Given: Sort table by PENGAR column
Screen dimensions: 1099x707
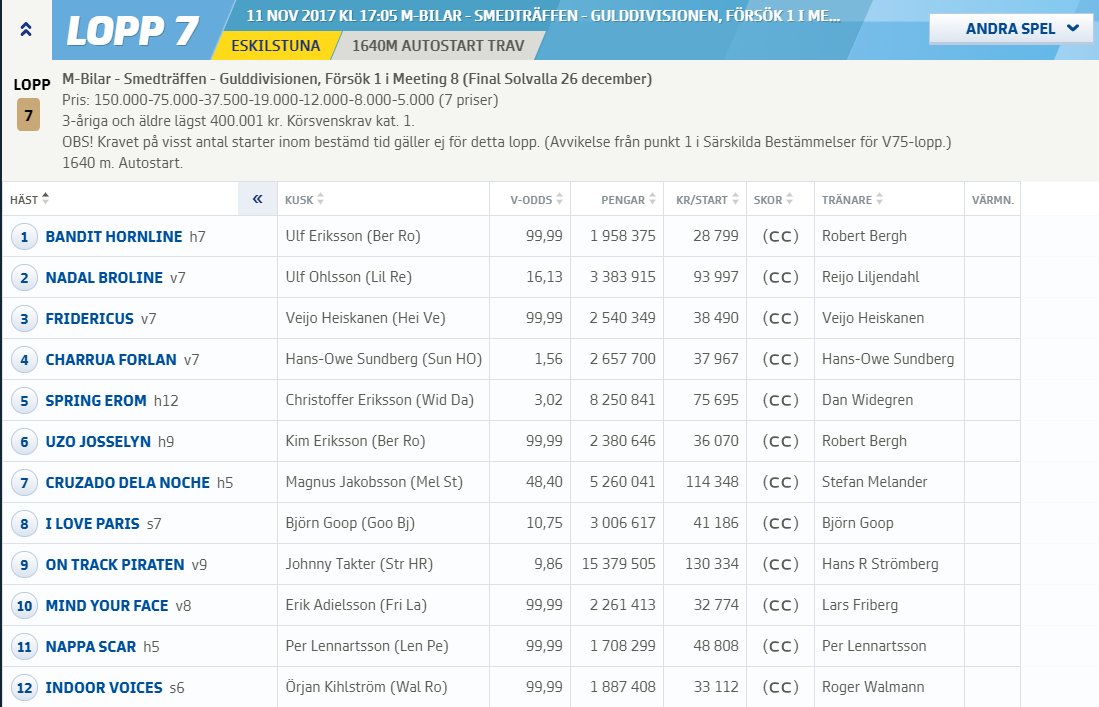Looking at the screenshot, I should 628,200.
